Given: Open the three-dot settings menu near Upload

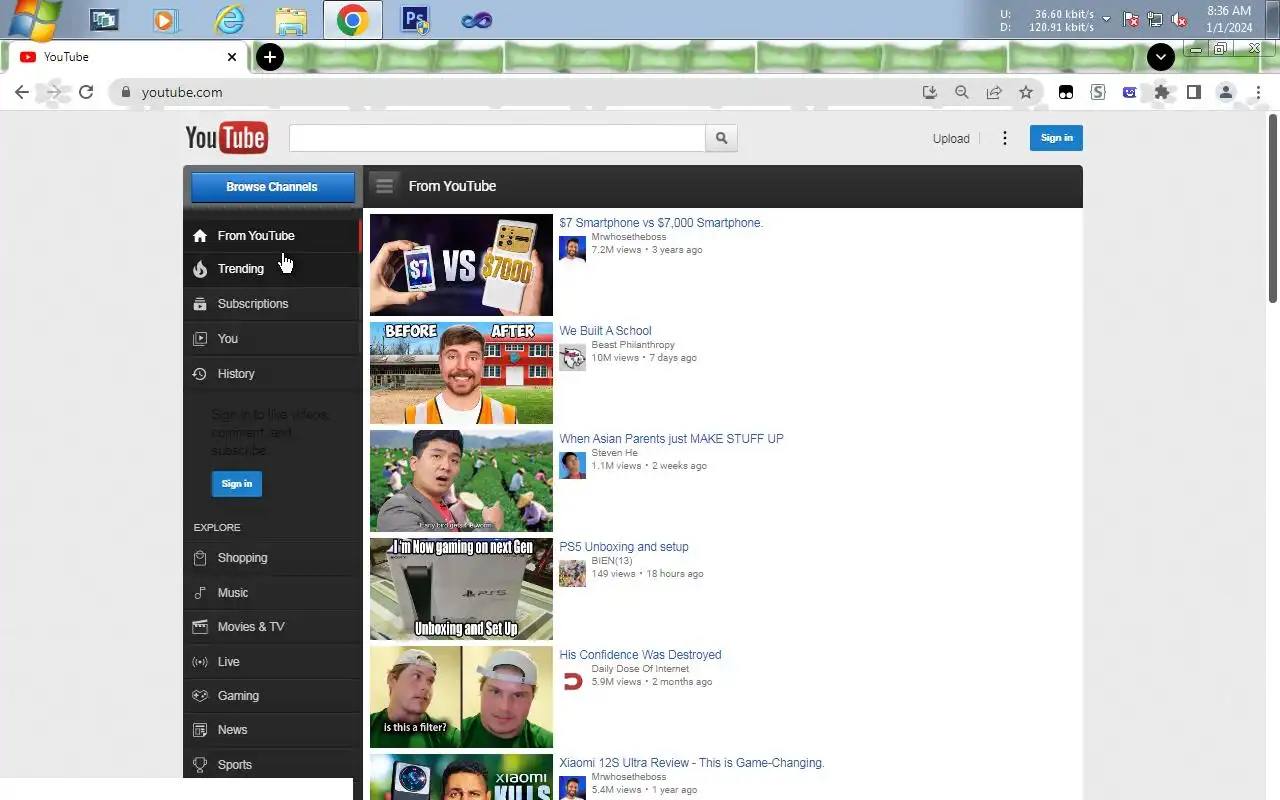Looking at the screenshot, I should point(1005,138).
